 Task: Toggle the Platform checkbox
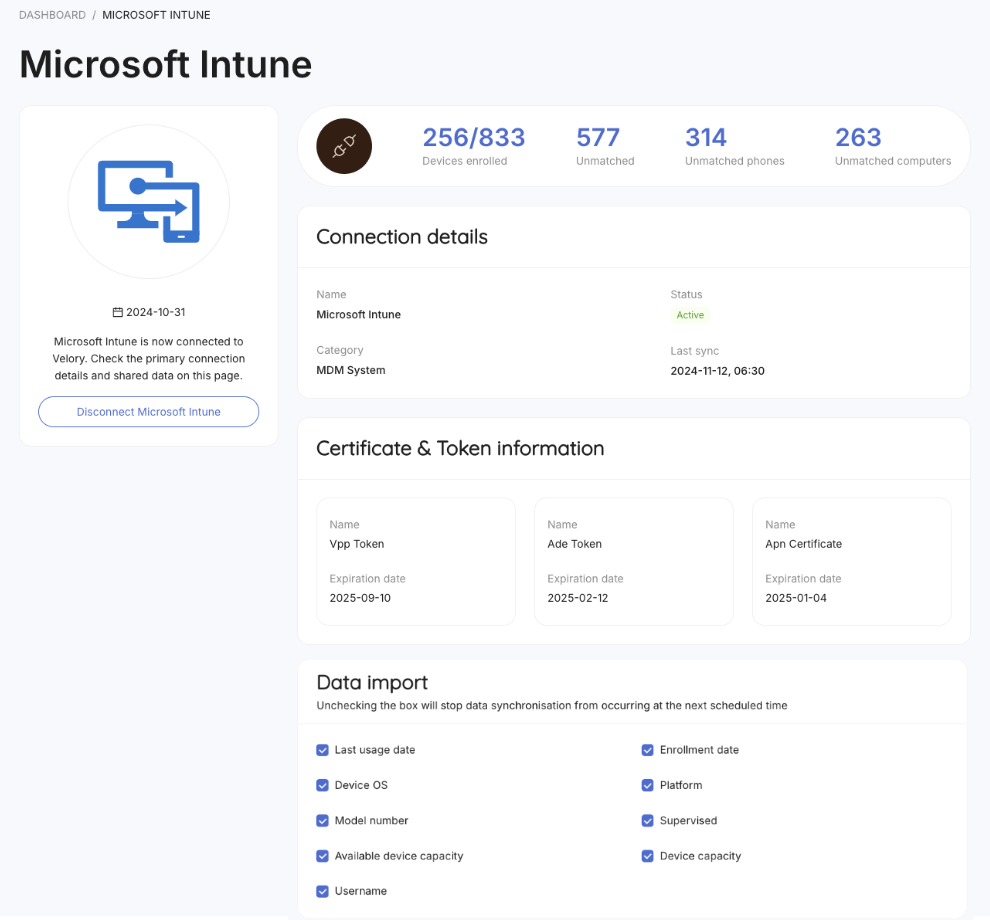click(648, 785)
